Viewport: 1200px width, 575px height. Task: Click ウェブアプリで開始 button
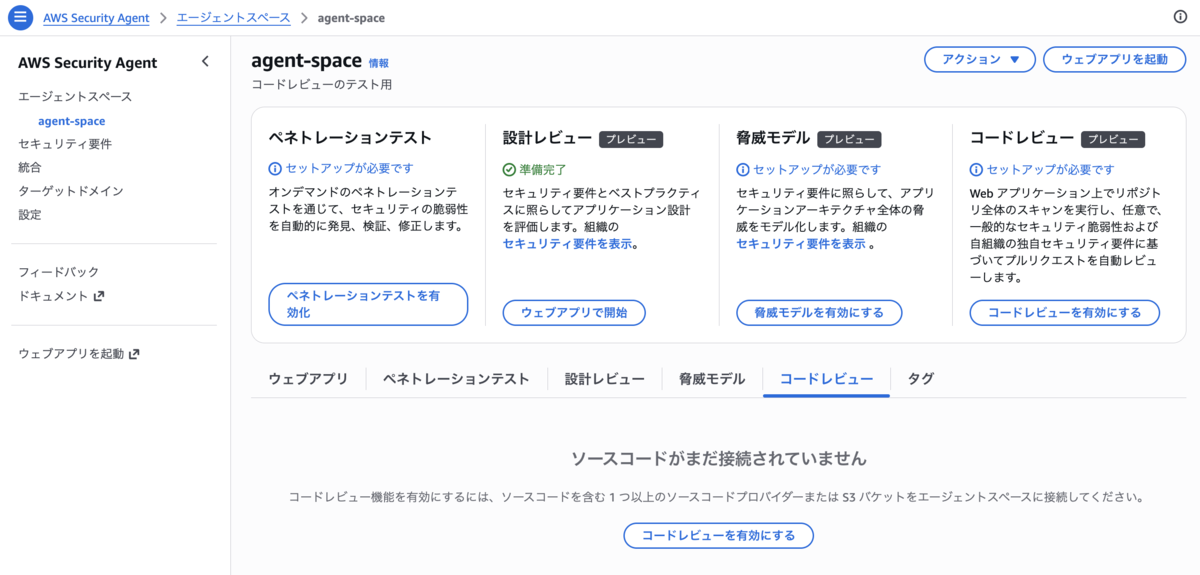[574, 313]
